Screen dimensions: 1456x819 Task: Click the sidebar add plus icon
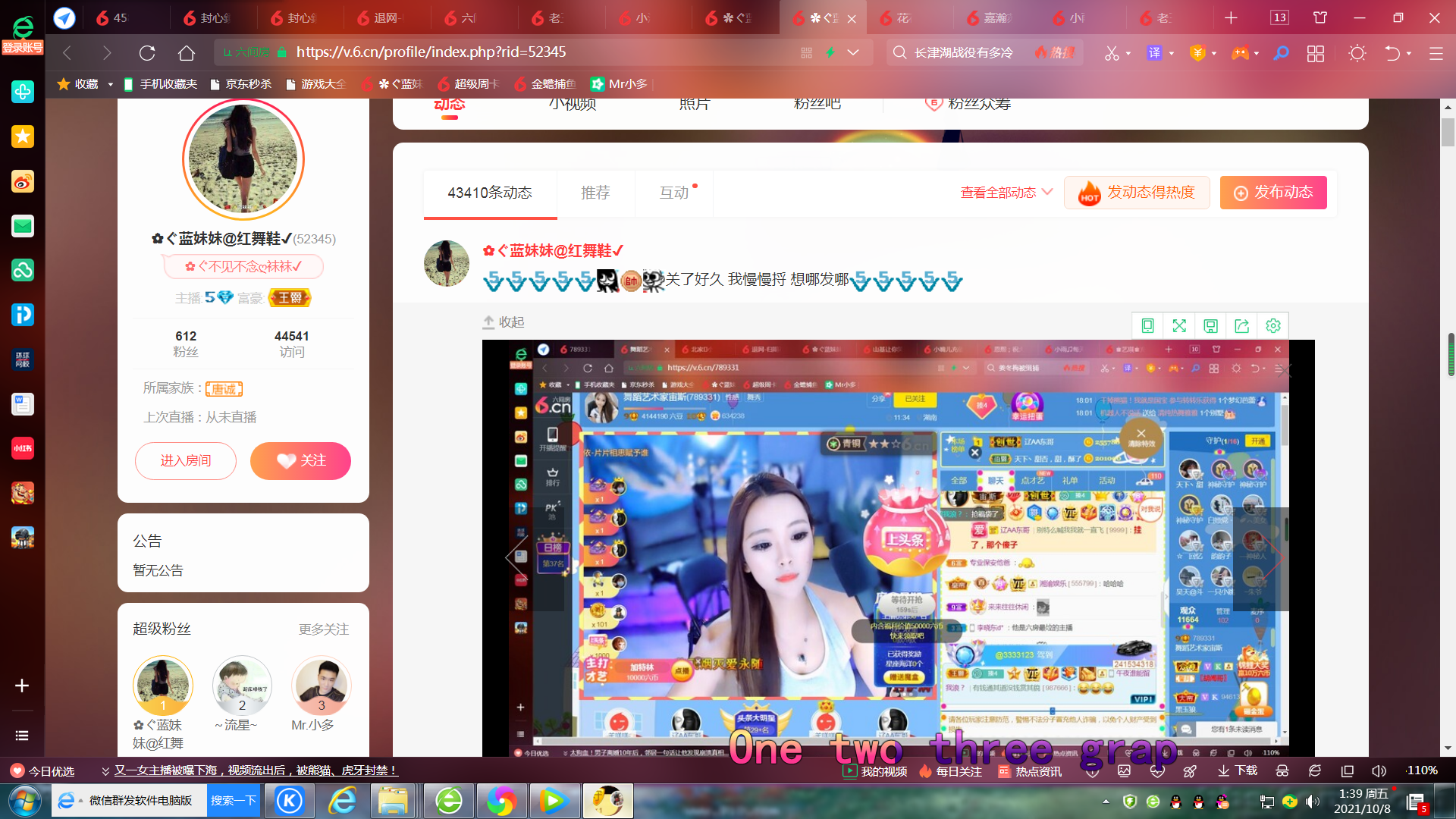[x=22, y=686]
